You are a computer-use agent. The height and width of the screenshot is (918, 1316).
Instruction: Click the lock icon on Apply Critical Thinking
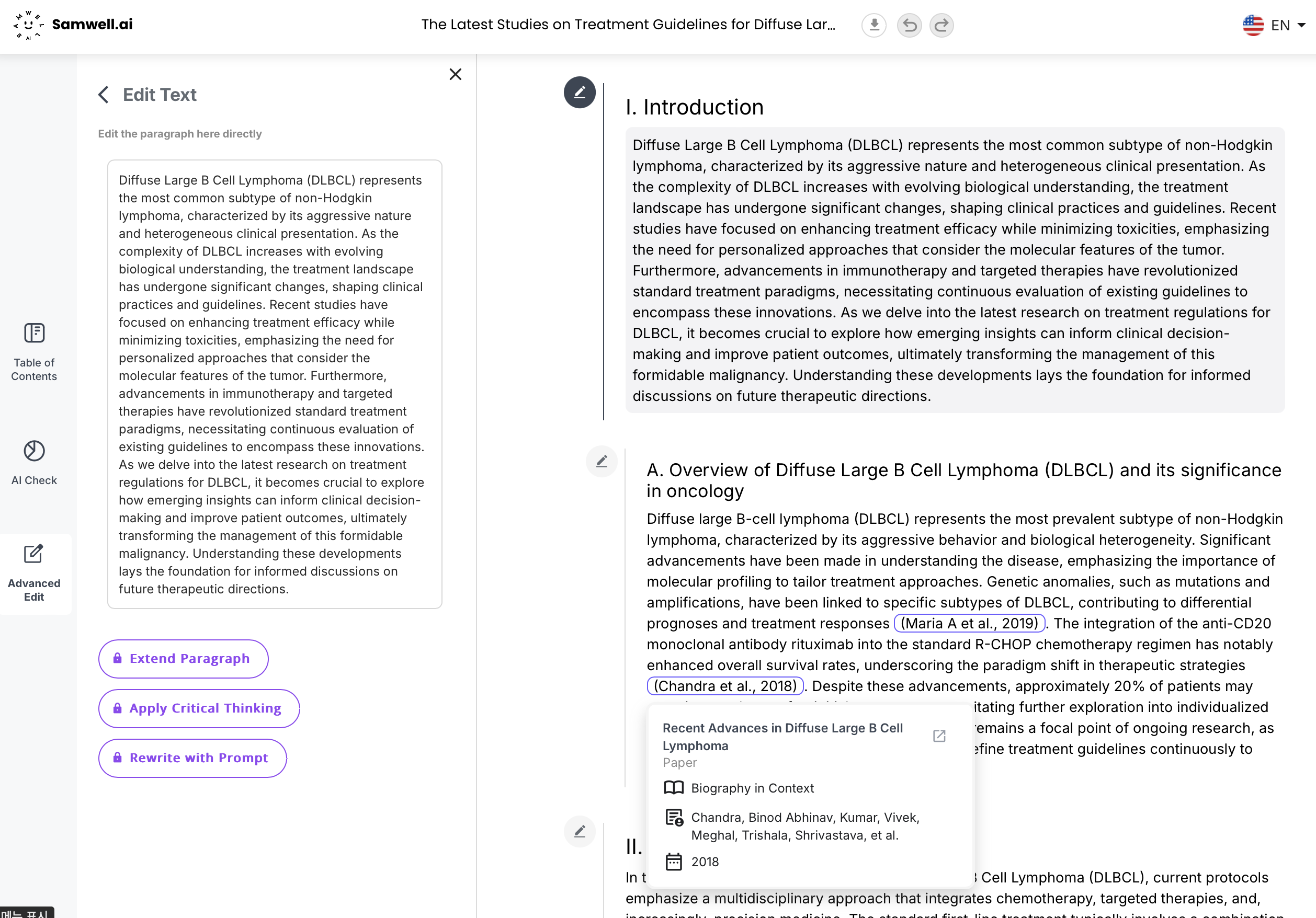(118, 708)
